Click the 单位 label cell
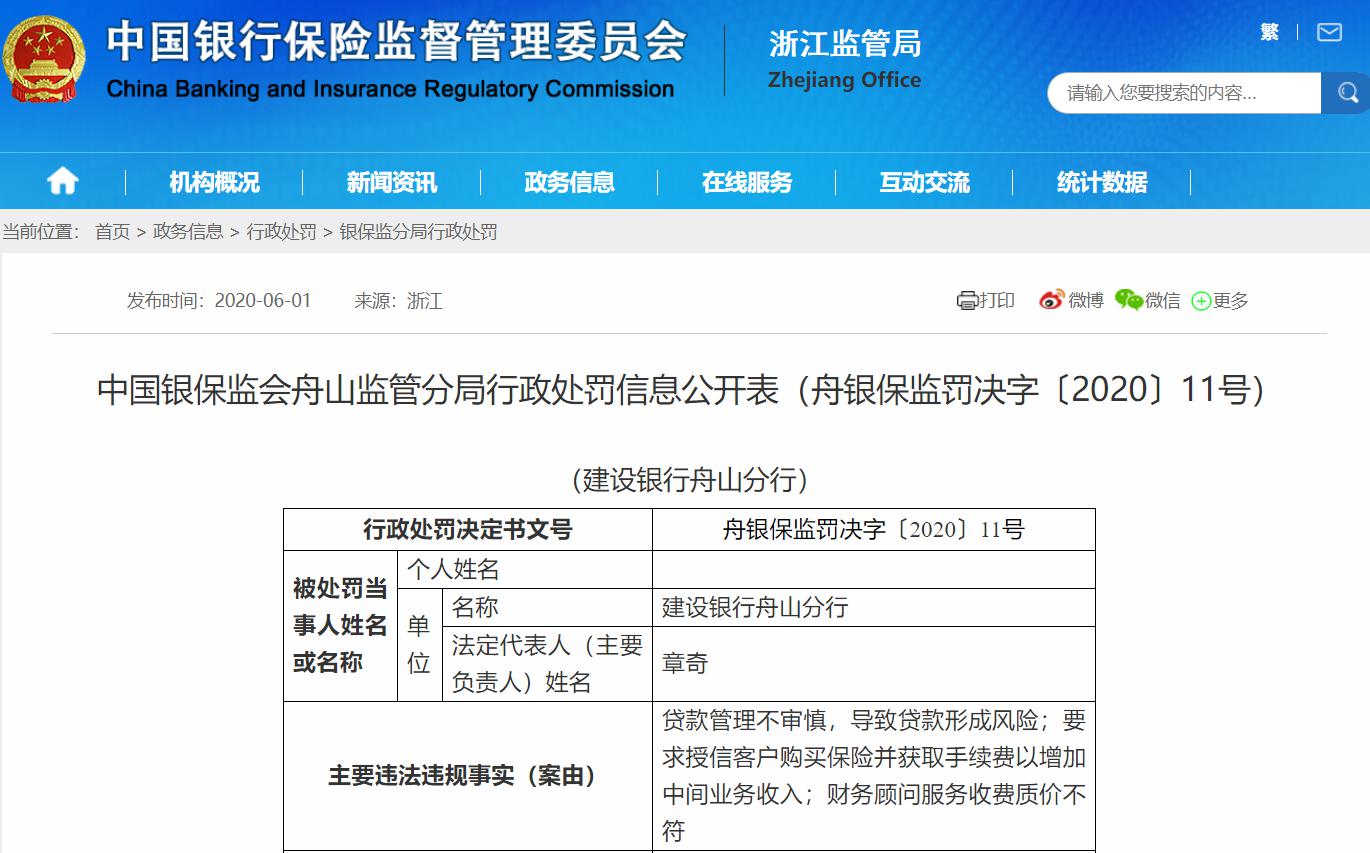Viewport: 1370px width, 853px height. (x=419, y=644)
